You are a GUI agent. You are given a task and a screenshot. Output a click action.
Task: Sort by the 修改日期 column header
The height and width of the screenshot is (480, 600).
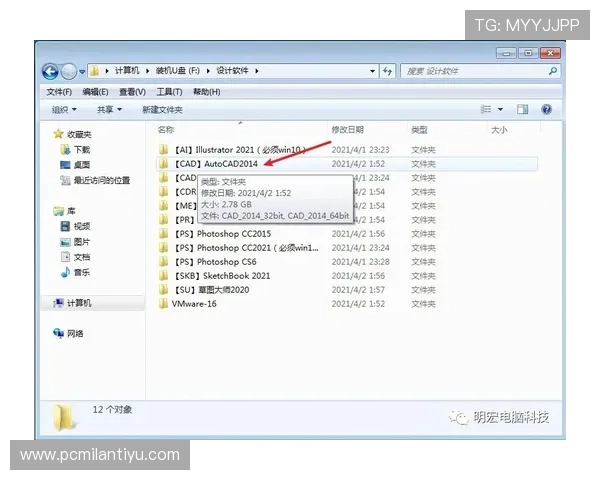(x=348, y=130)
